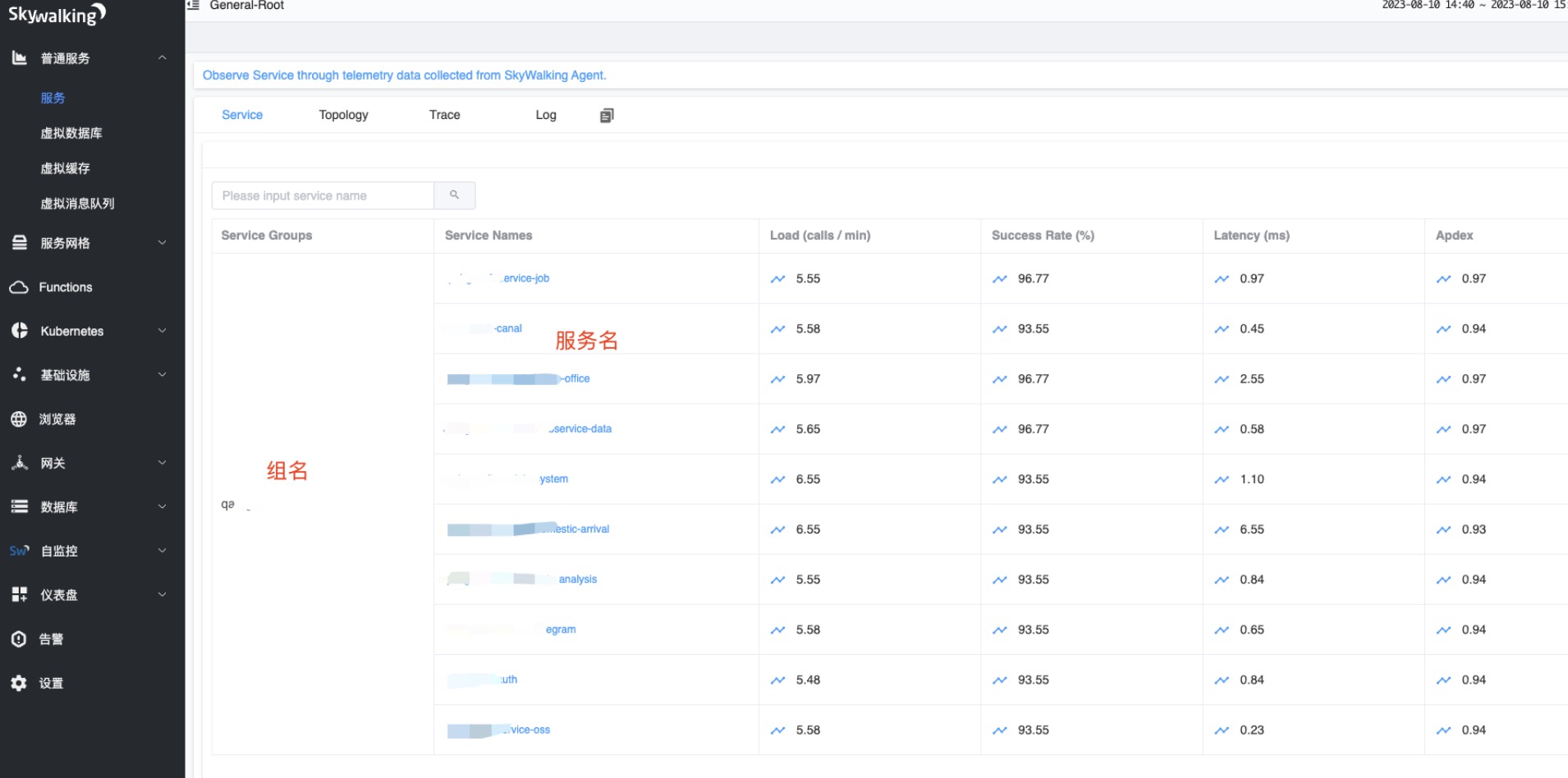Select 虚拟数据库 in the sidebar
This screenshot has height=778, width=1568.
pyautogui.click(x=71, y=133)
